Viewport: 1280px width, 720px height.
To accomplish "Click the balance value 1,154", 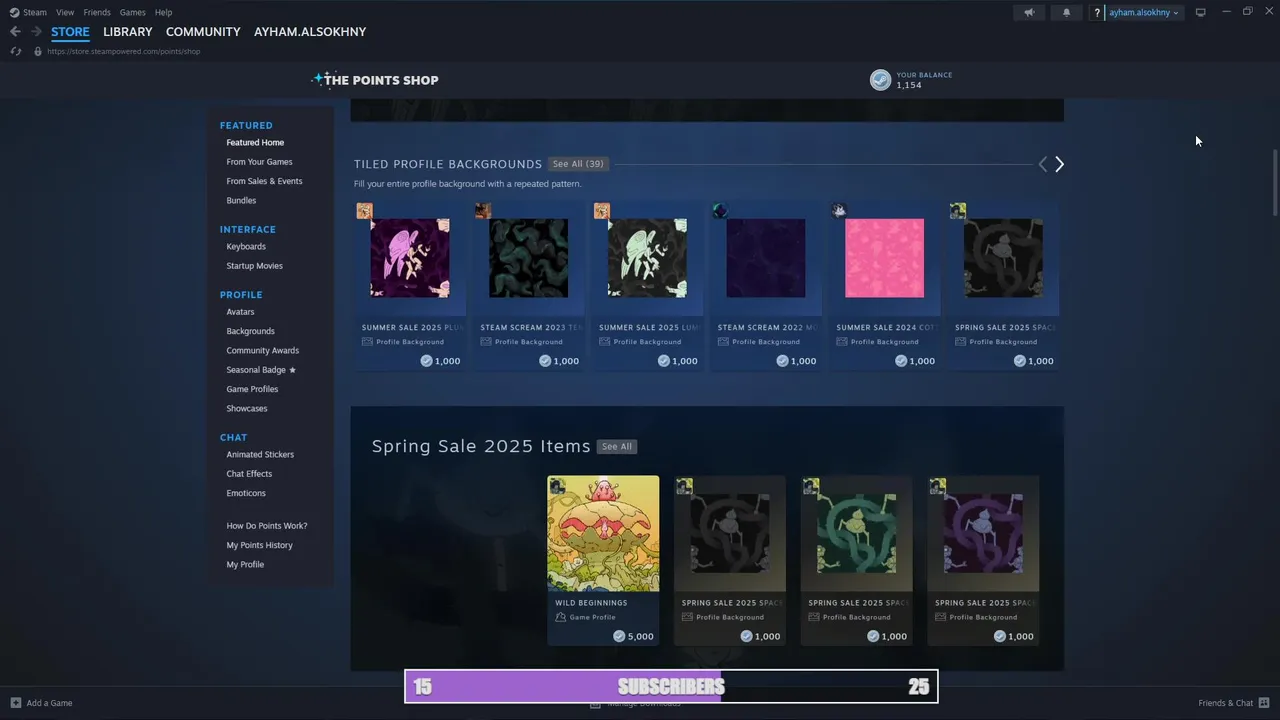I will point(909,86).
